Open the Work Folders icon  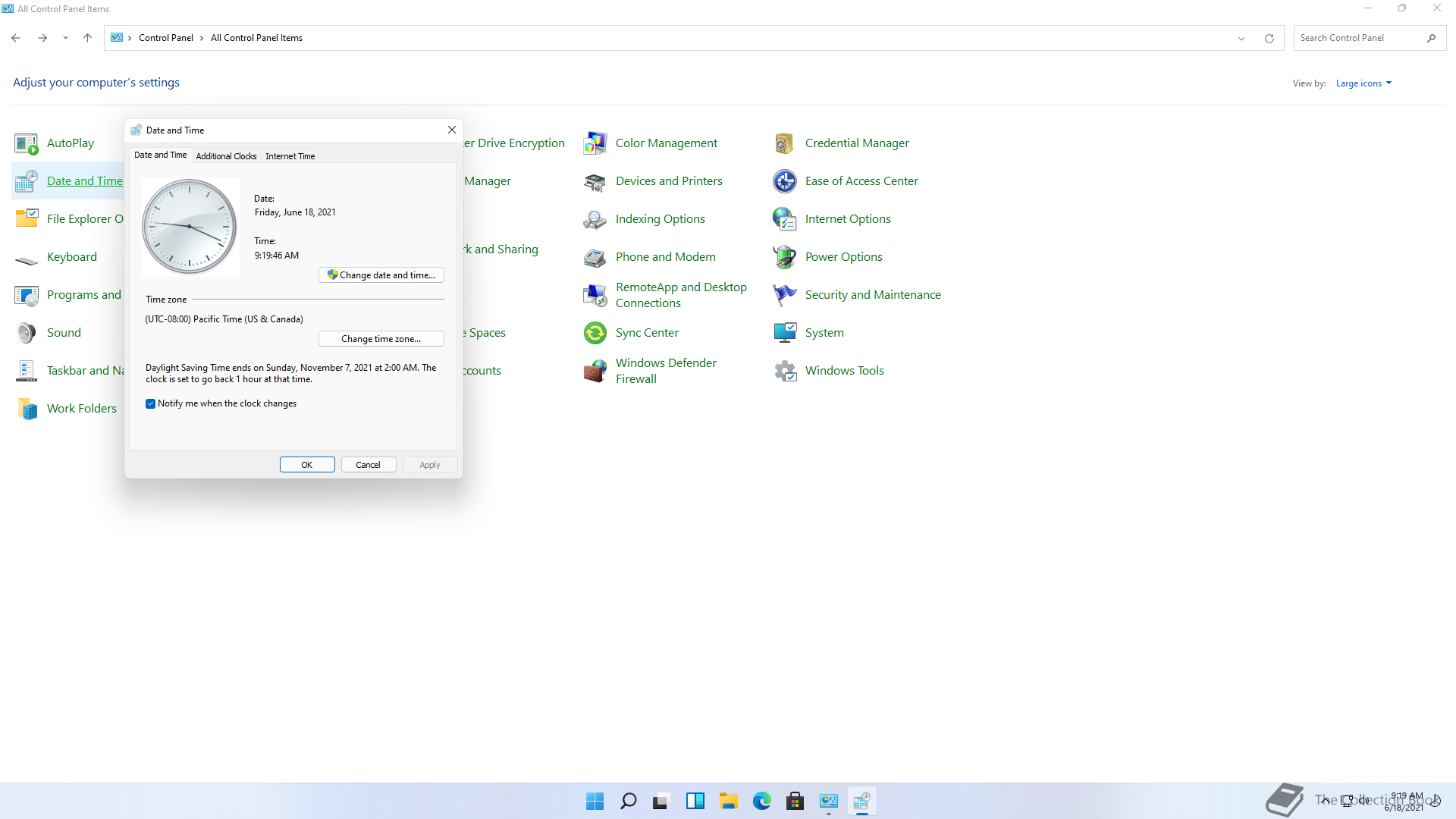27,409
